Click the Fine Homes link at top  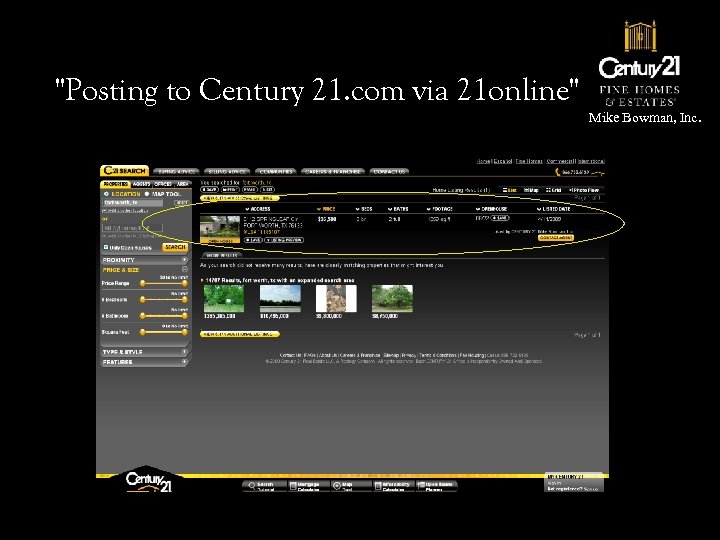(x=529, y=161)
